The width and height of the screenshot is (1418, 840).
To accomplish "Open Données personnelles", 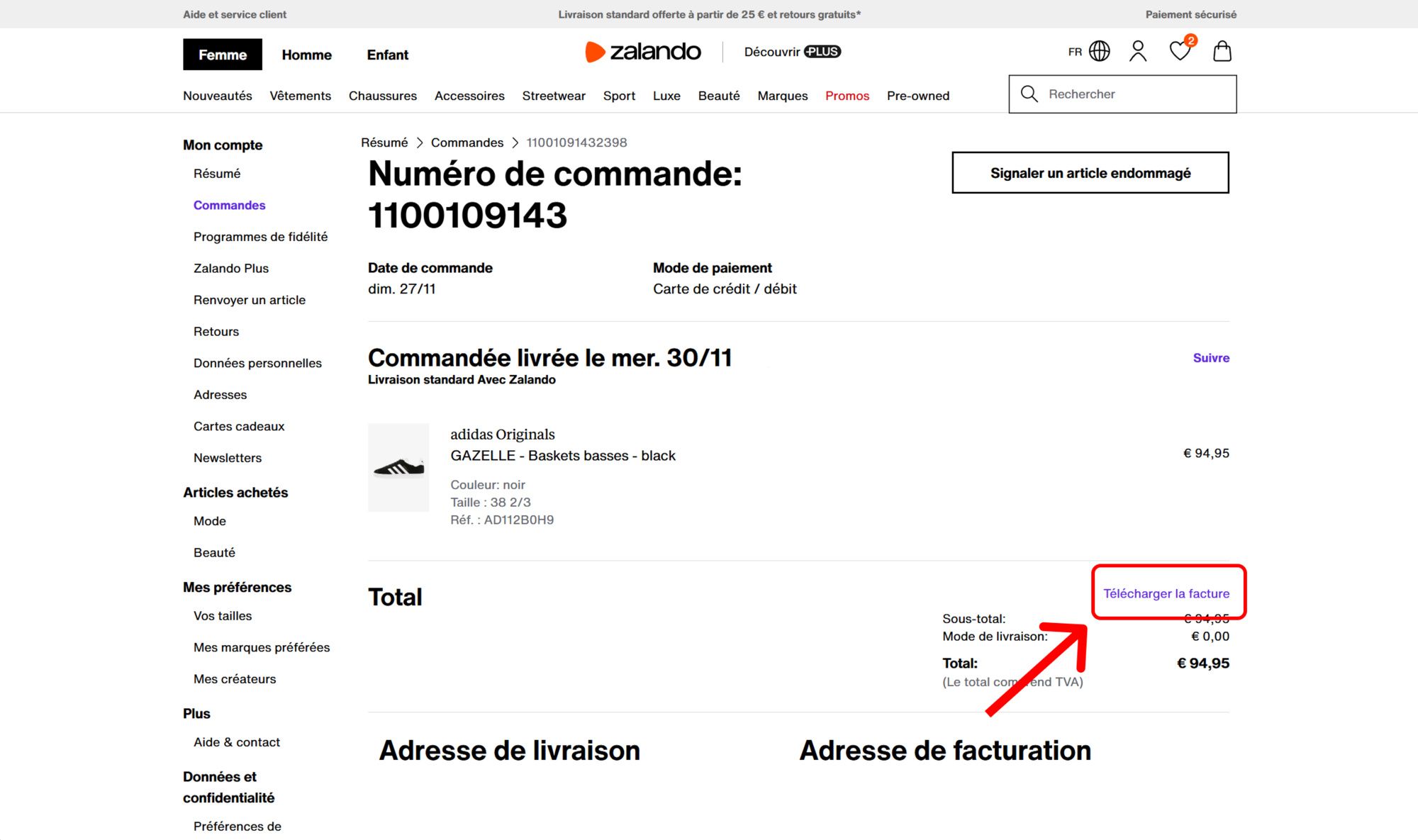I will pos(257,363).
